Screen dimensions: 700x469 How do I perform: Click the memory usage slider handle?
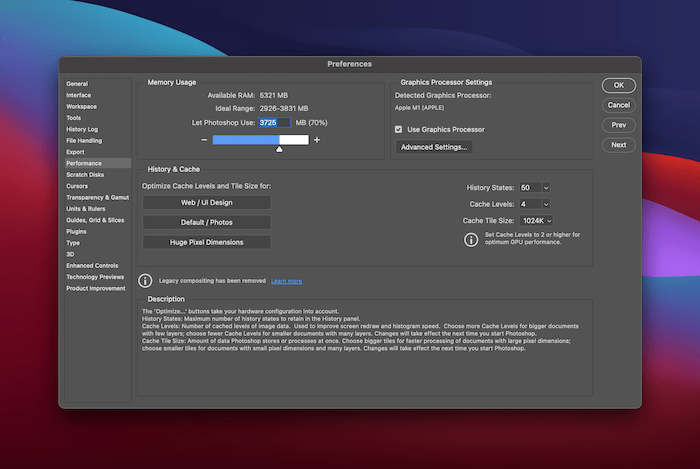tap(279, 149)
